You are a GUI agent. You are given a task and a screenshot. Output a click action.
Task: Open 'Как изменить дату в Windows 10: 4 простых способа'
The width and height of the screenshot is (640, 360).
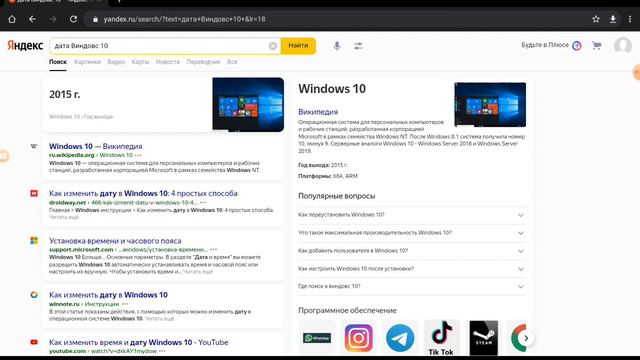coord(143,193)
